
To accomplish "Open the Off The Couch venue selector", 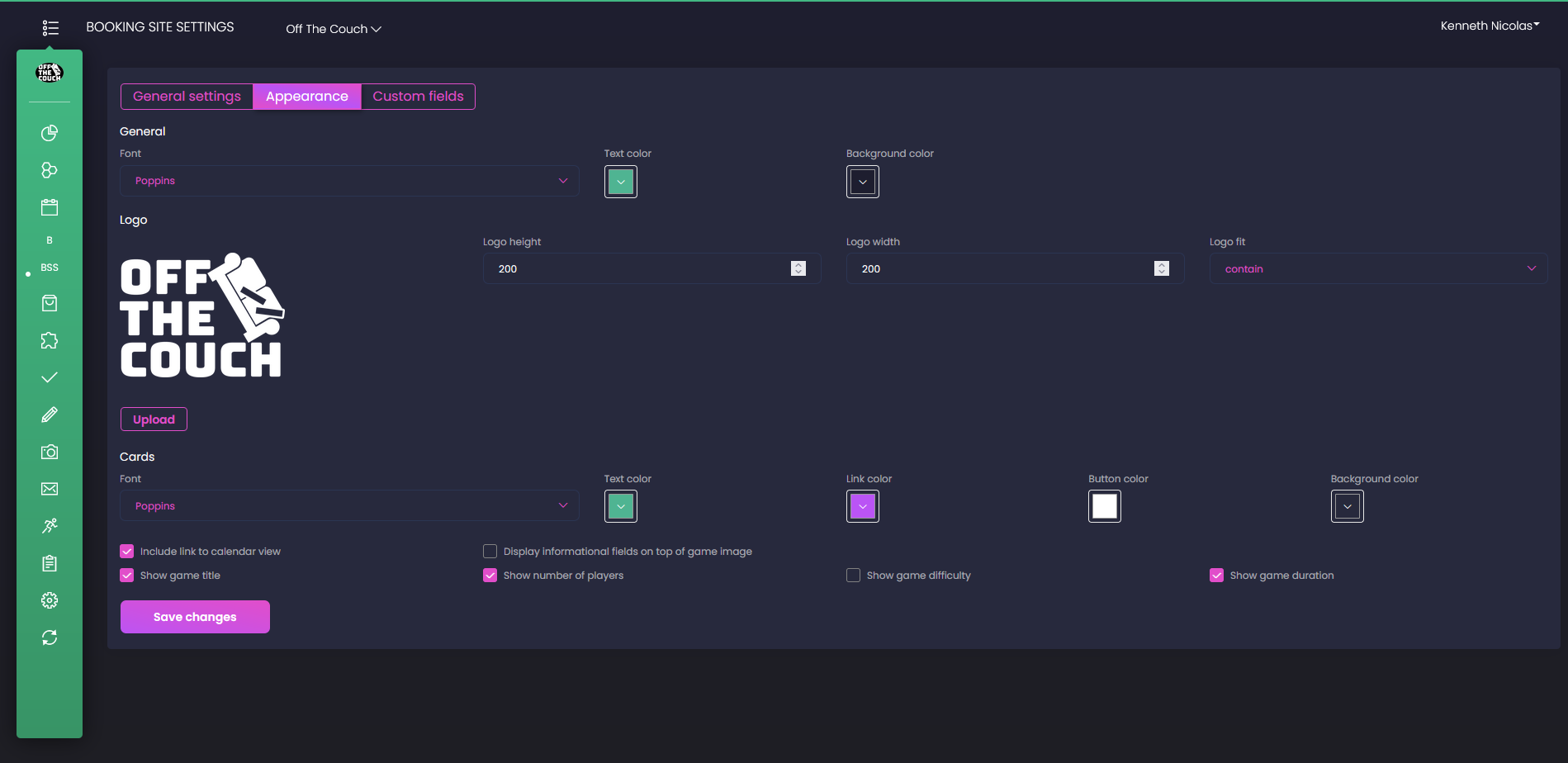I will (x=334, y=29).
